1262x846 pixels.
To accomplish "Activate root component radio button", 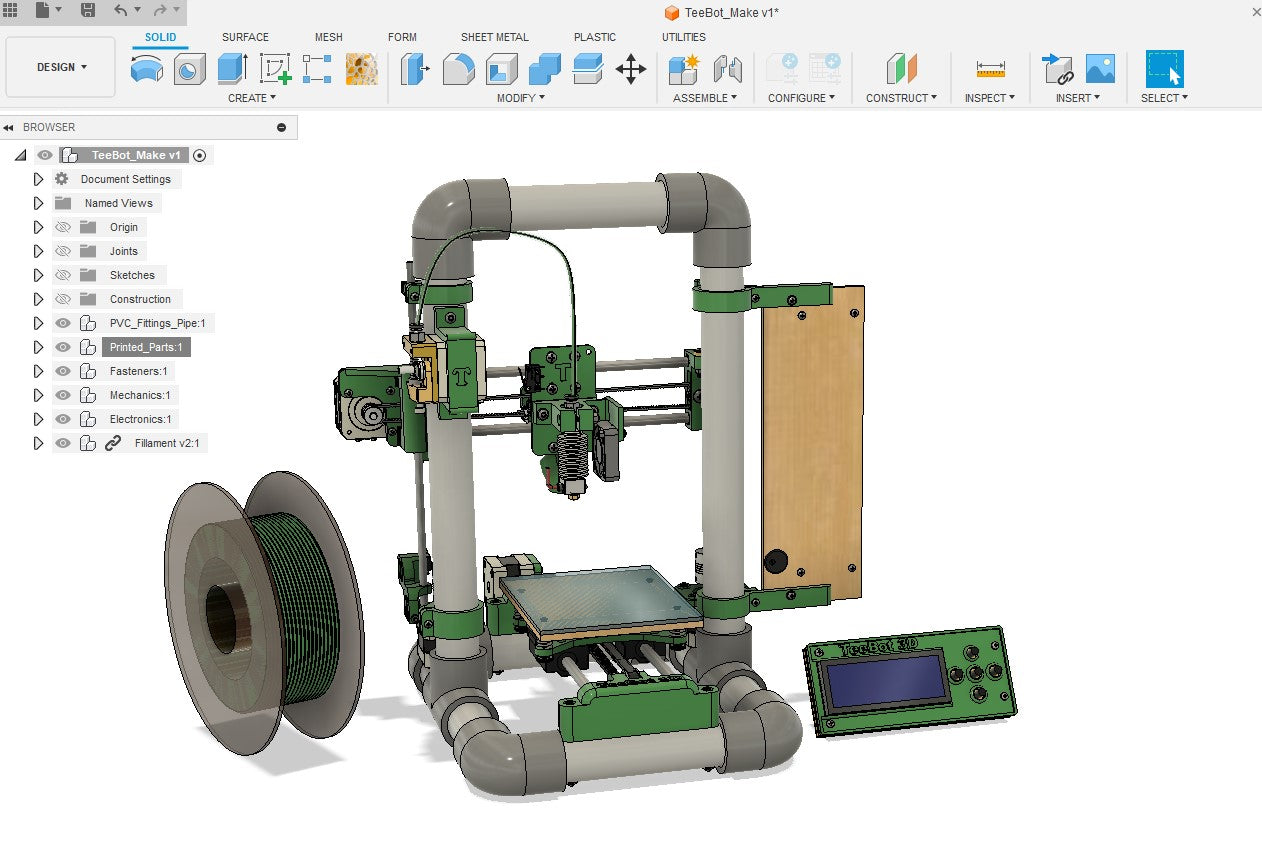I will click(200, 155).
